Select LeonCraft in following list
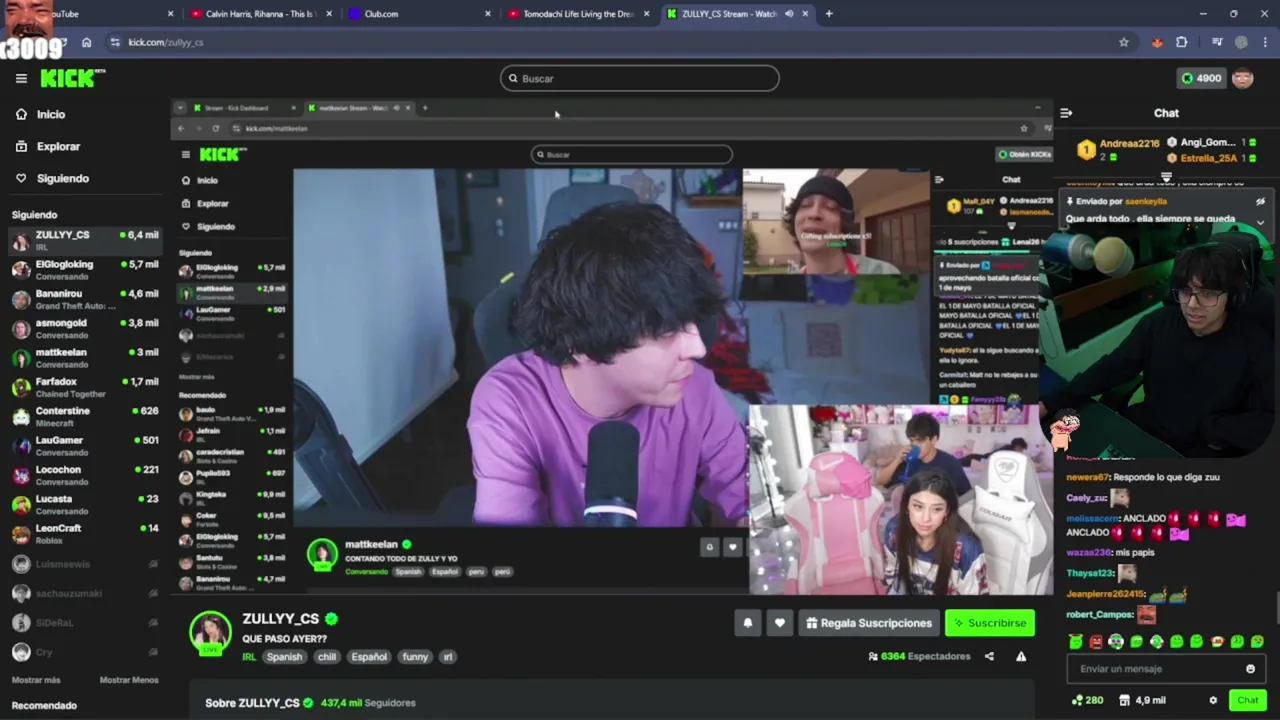 (x=85, y=533)
